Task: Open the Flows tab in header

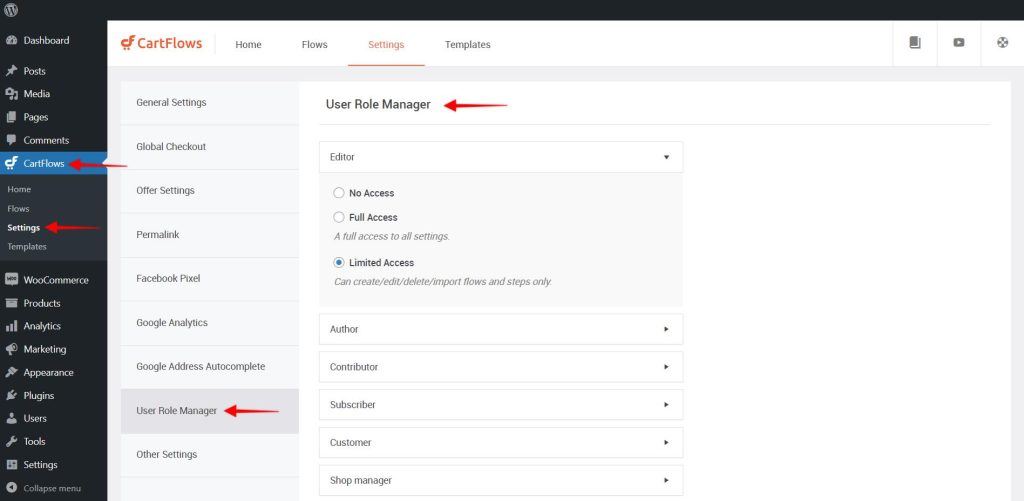Action: point(315,44)
